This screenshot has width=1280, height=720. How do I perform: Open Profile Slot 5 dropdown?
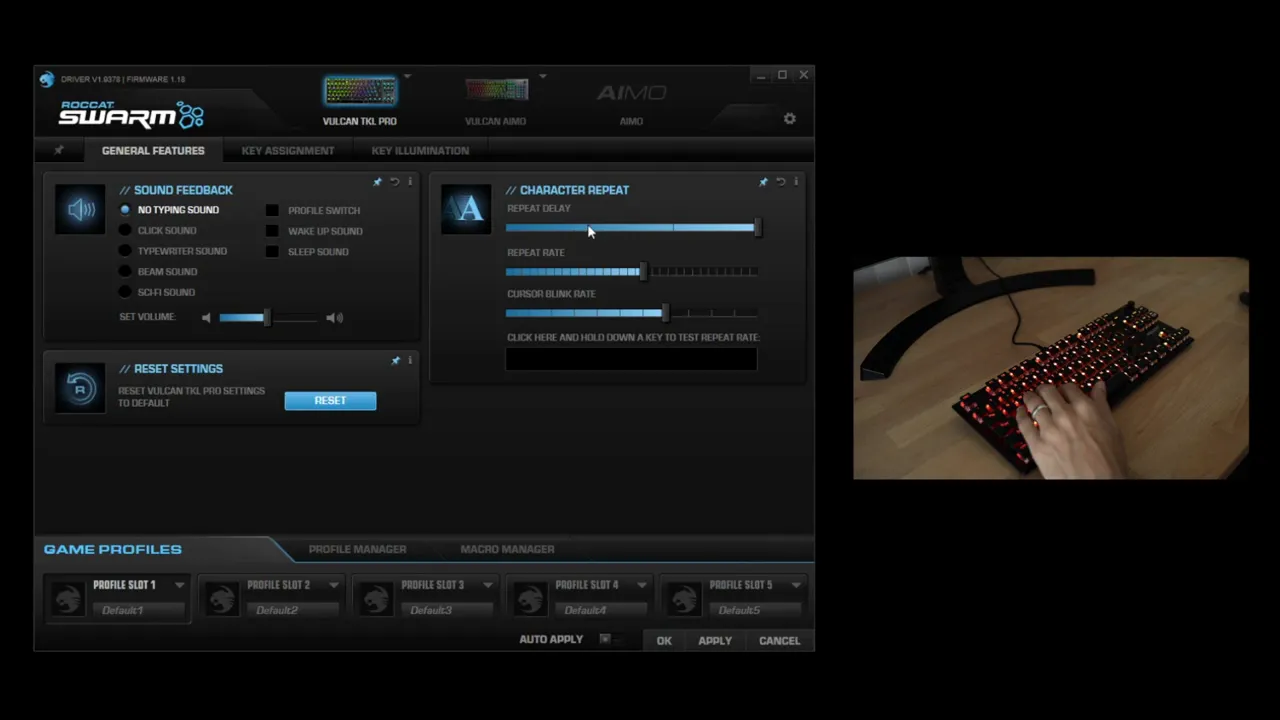click(x=796, y=585)
